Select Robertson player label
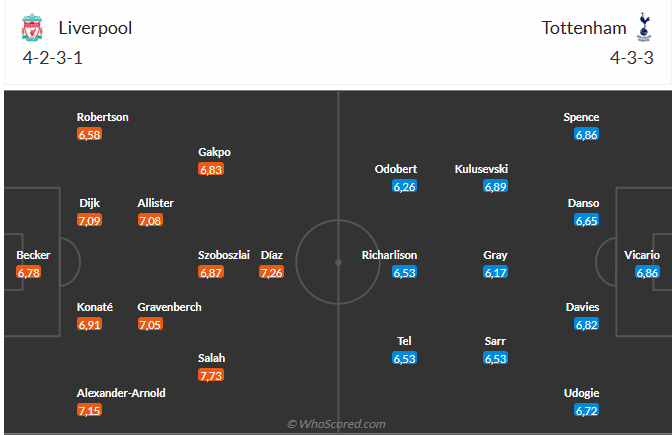Viewport: 672px width, 435px height. 103,117
